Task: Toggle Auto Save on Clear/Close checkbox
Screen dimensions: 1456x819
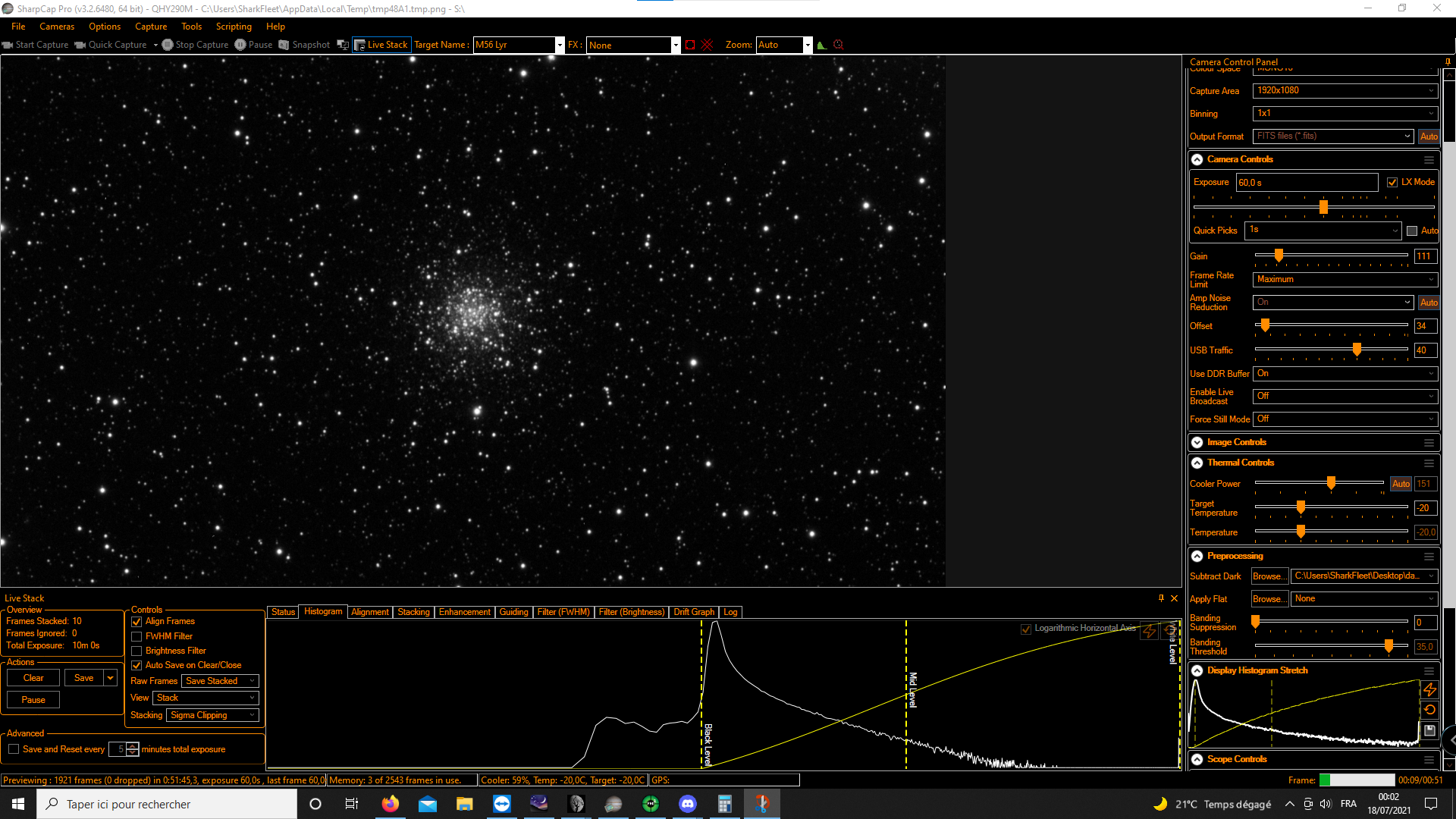Action: coord(136,665)
